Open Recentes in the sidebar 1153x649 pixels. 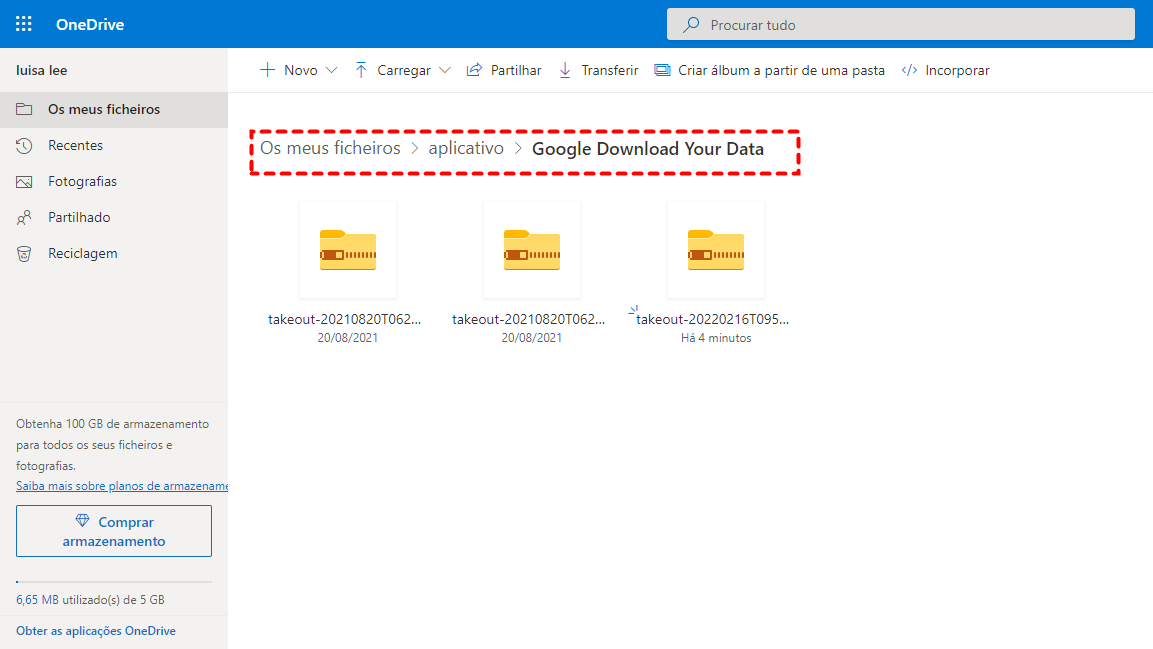coord(114,146)
